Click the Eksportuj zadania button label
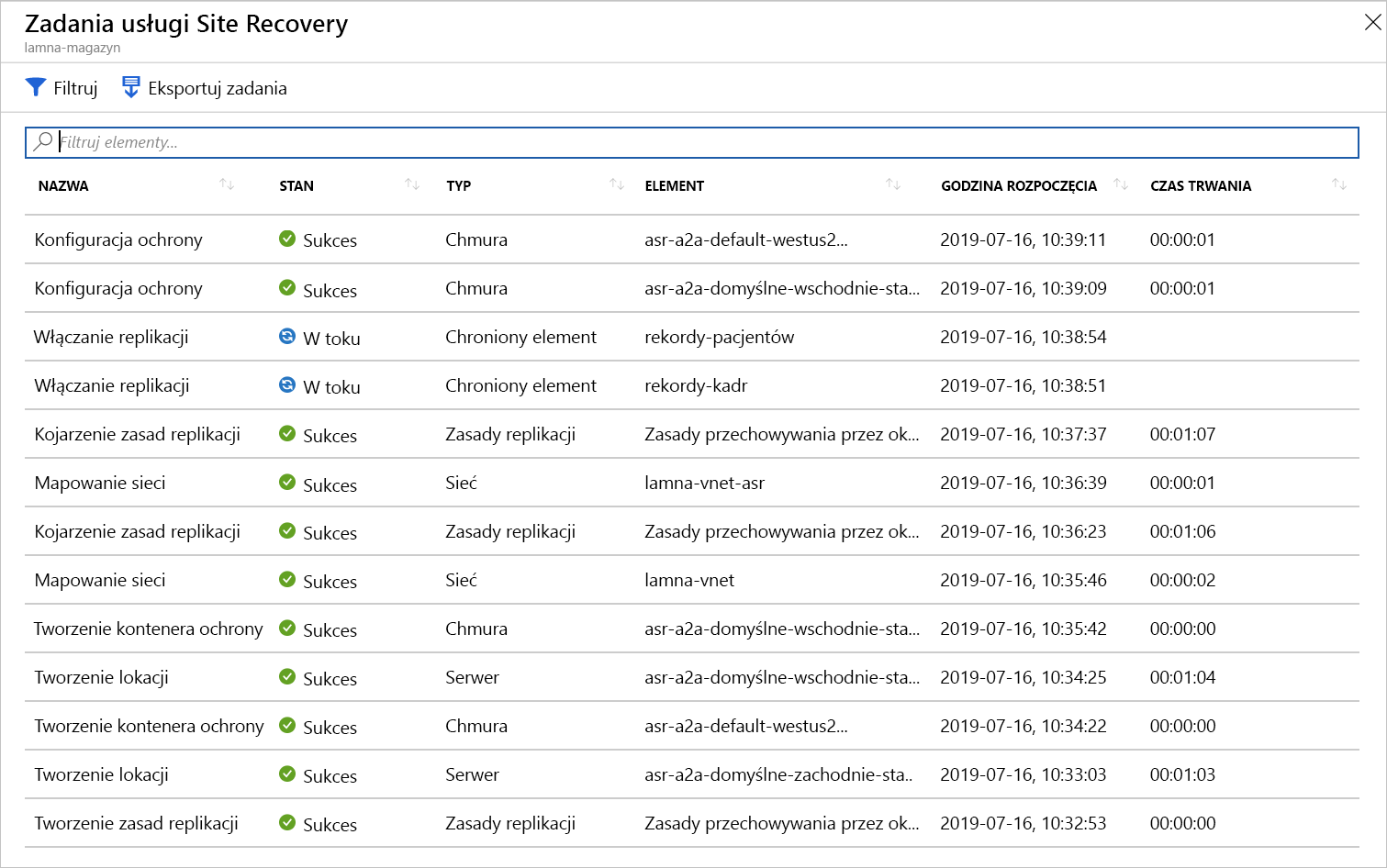Viewport: 1387px width, 868px height. 218,88
